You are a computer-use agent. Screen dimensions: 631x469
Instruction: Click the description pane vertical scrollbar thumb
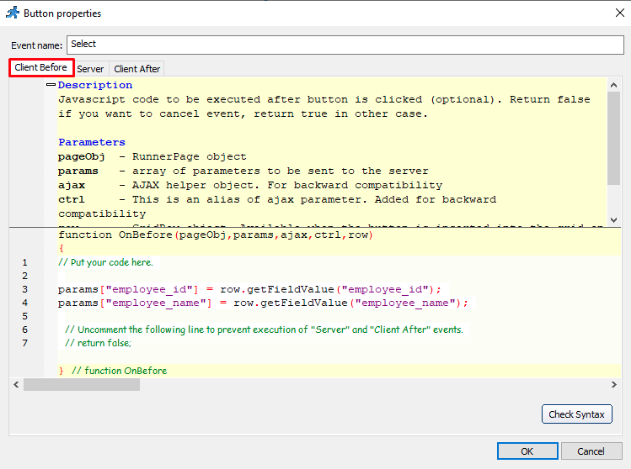coord(613,140)
